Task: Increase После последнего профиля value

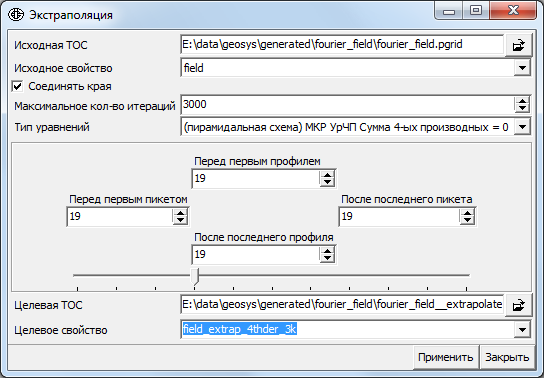Action: (x=327, y=251)
